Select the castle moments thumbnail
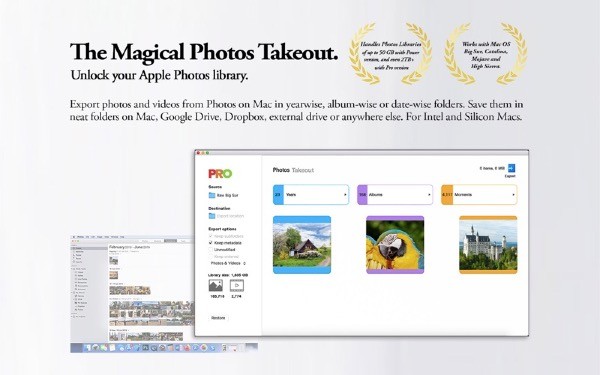The image size is (600, 375). pyautogui.click(x=488, y=245)
